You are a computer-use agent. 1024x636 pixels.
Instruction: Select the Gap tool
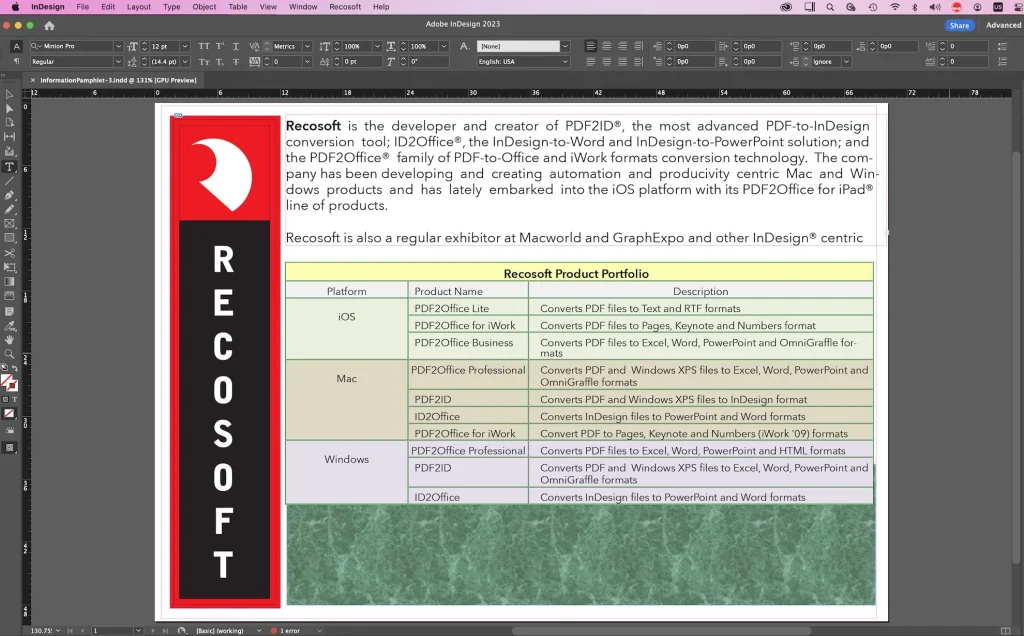[9, 137]
